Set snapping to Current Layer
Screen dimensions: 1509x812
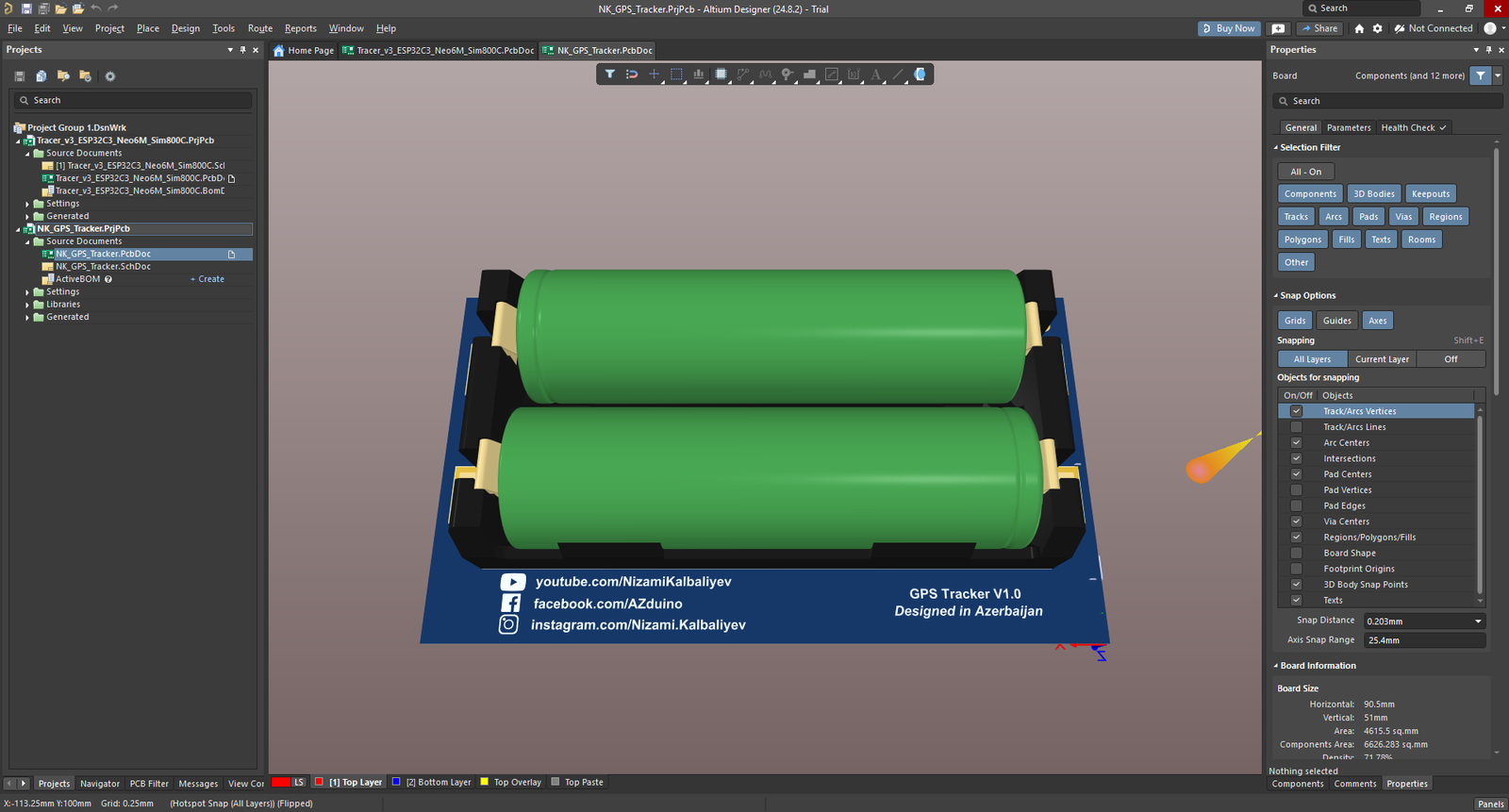click(x=1382, y=359)
